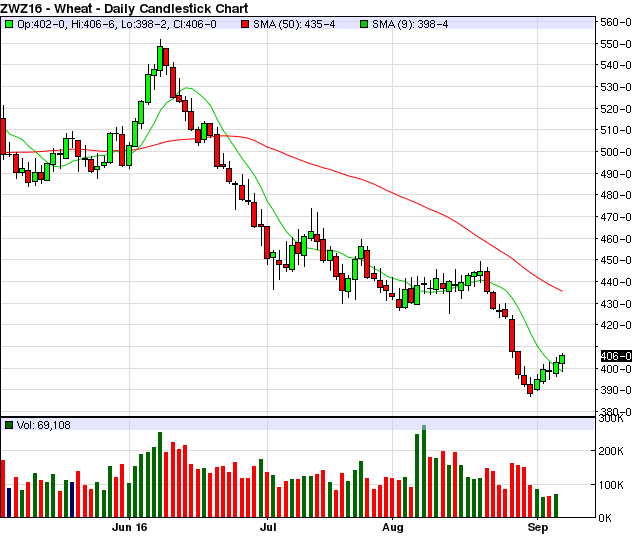640x536 pixels.
Task: Click the 440-0 price axis label
Action: point(616,282)
